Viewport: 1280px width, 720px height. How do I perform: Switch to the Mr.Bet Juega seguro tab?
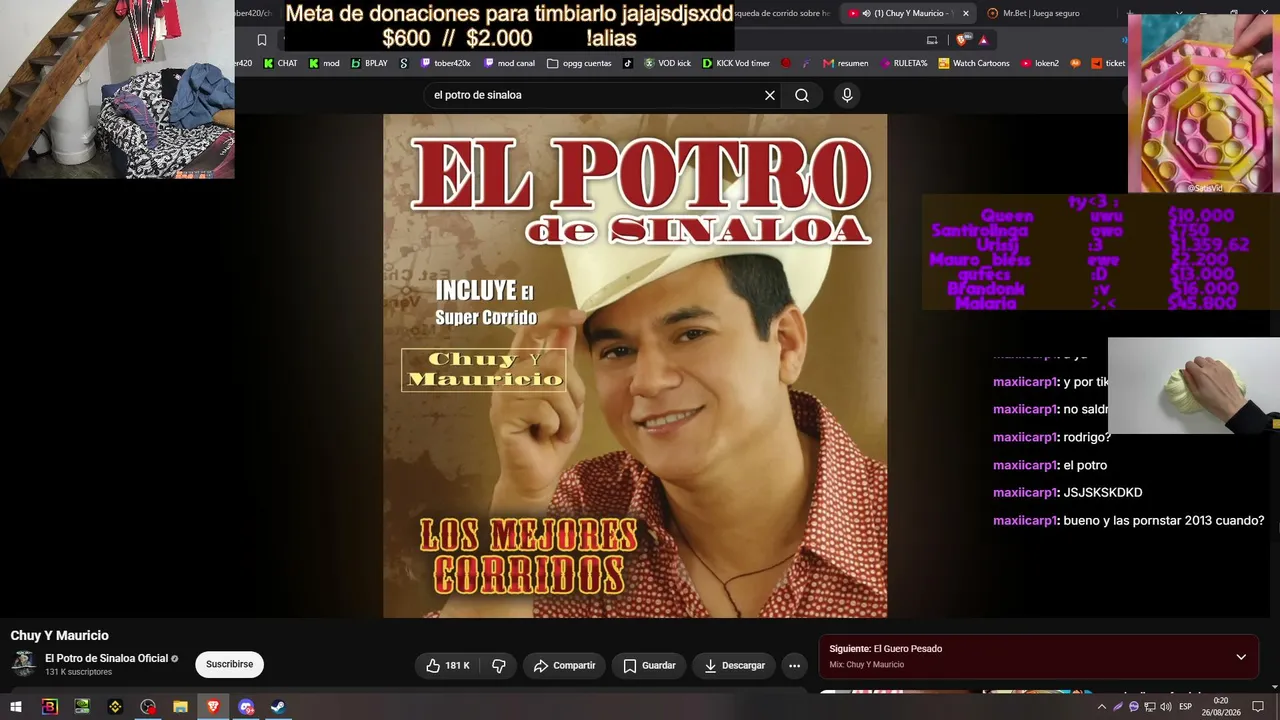coord(1040,13)
